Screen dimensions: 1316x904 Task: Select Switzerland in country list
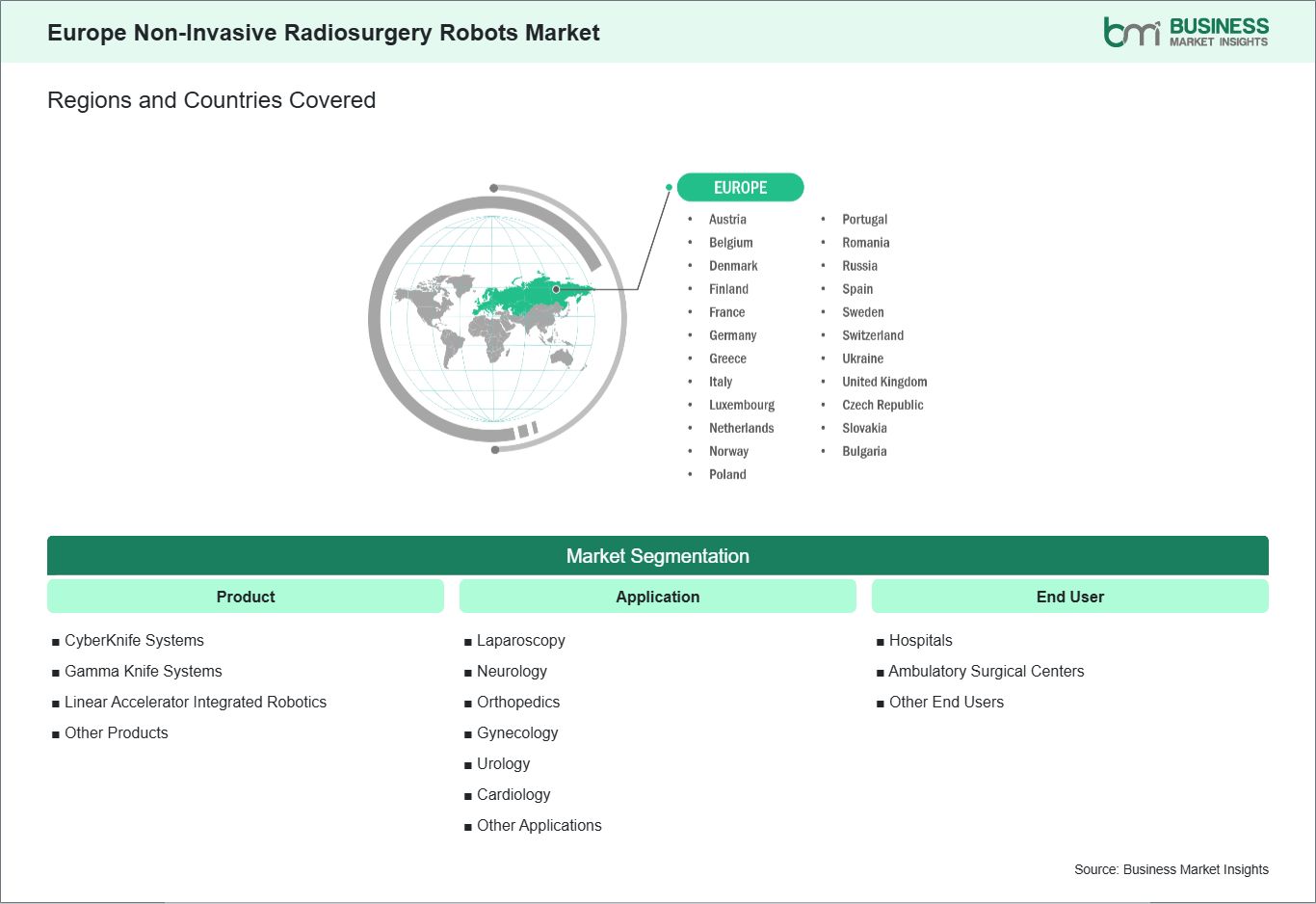pos(873,335)
